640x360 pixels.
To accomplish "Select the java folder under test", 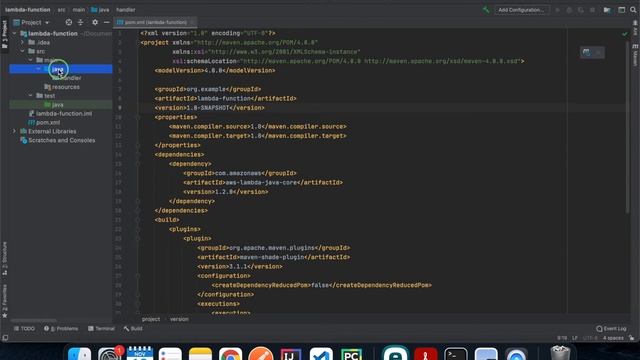I will [54, 105].
